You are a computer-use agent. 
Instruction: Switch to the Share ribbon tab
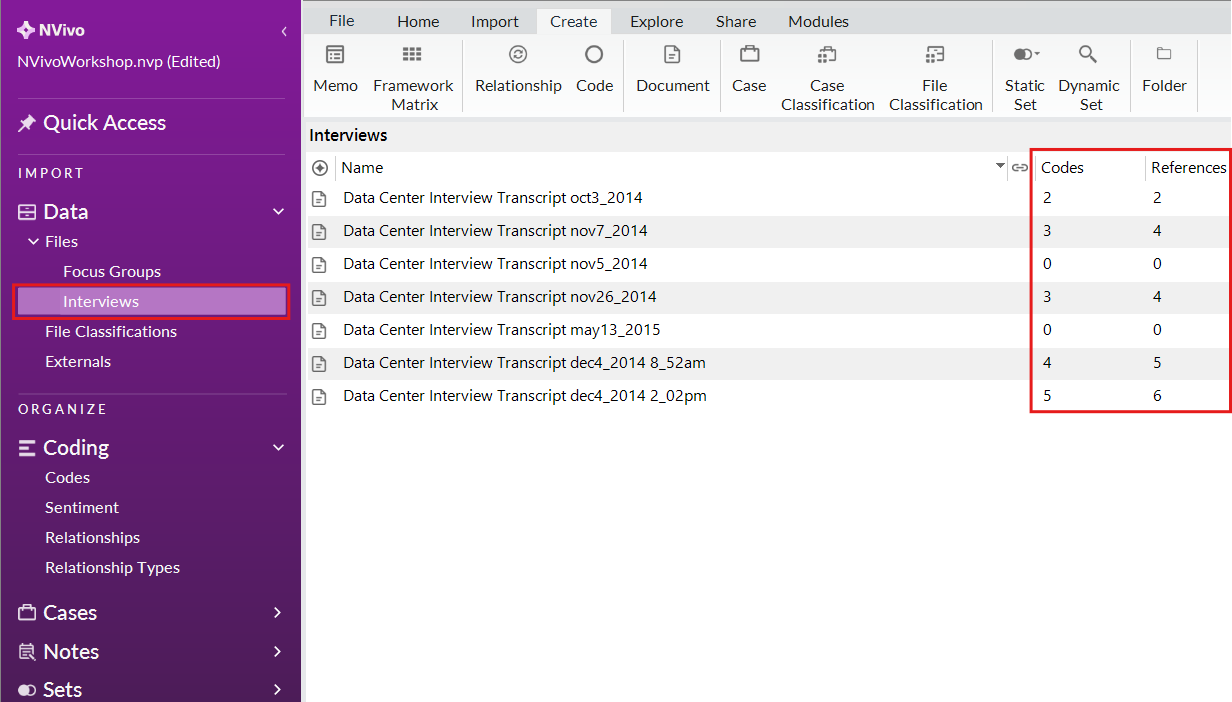pos(736,21)
